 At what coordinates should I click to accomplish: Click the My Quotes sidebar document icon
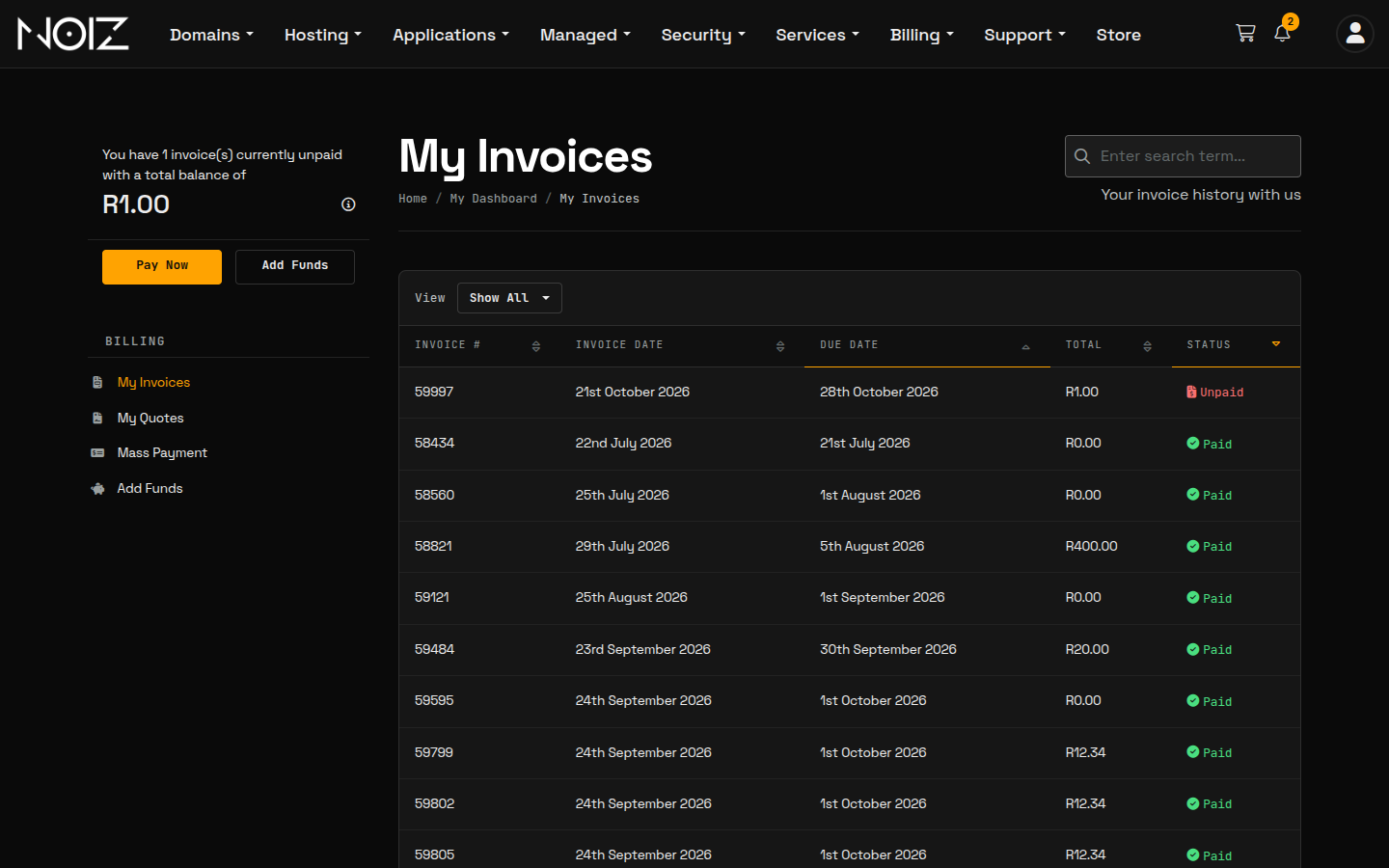97,419
